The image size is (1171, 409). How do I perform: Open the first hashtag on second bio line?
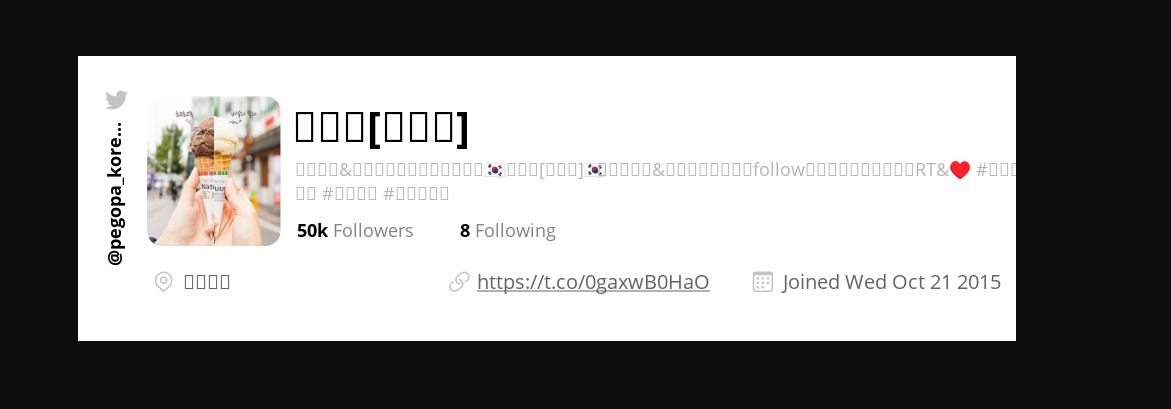(350, 193)
